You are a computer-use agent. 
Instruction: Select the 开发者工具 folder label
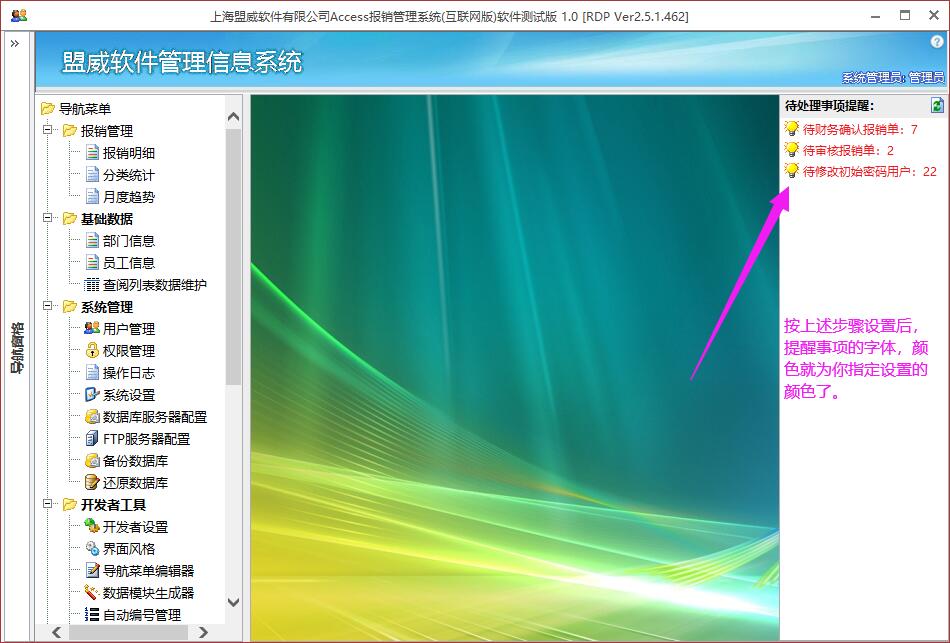click(x=113, y=505)
